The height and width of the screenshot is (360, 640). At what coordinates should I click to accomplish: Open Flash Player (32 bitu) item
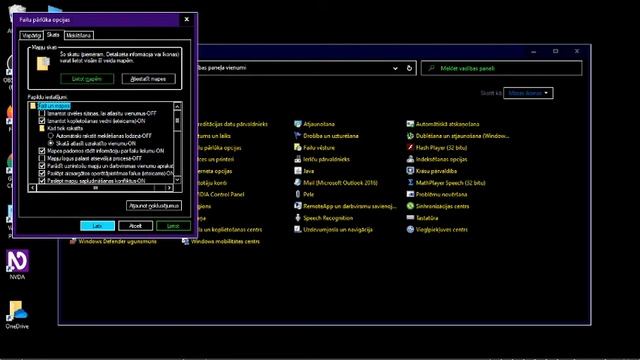pos(437,148)
